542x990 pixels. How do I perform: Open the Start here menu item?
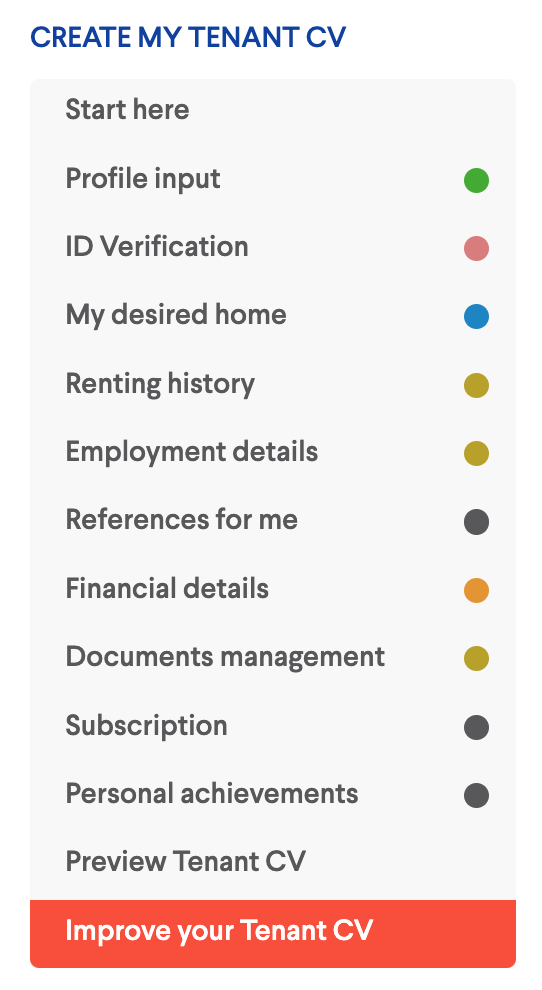pos(273,110)
